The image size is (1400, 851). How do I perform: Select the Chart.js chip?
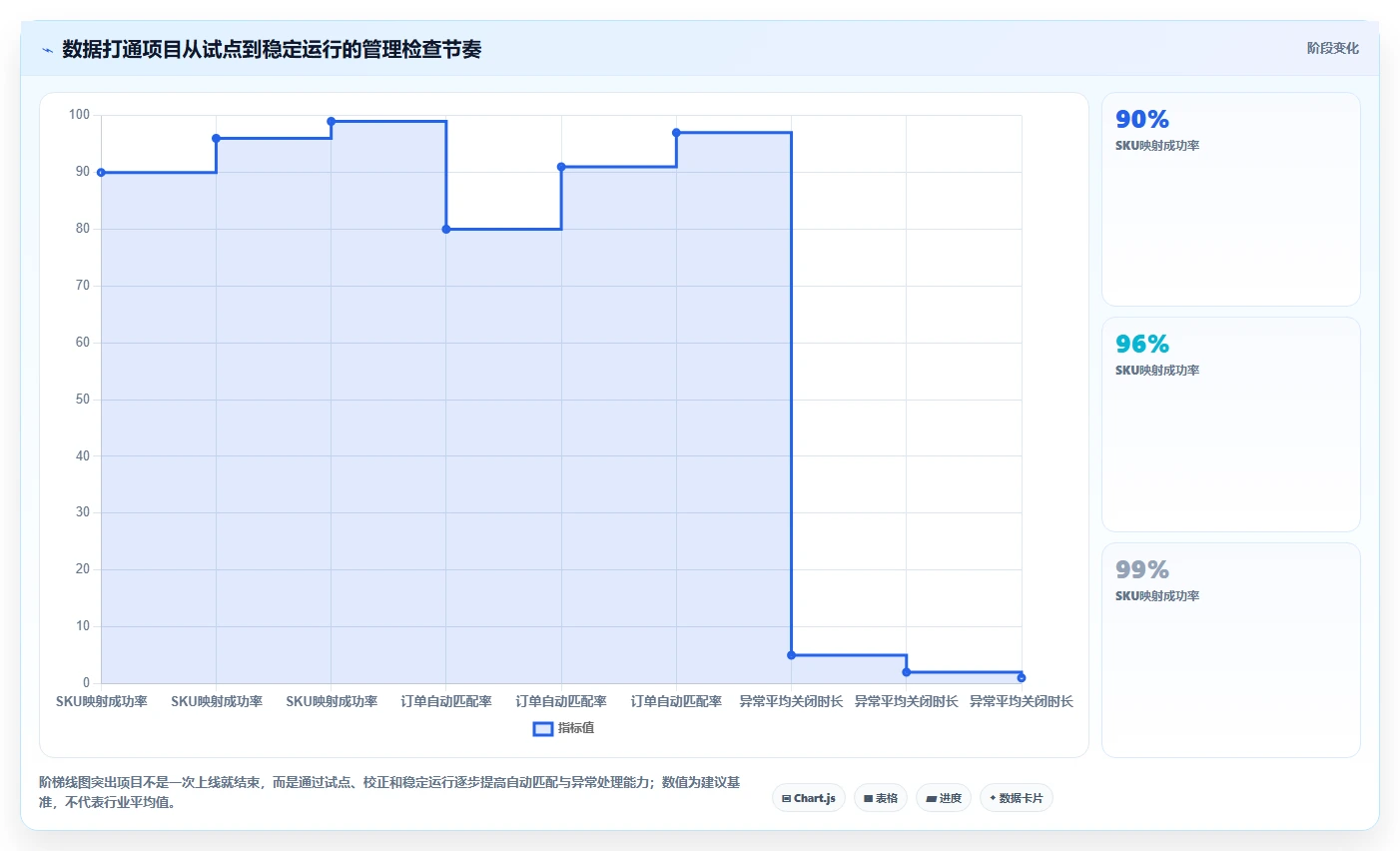coord(809,798)
